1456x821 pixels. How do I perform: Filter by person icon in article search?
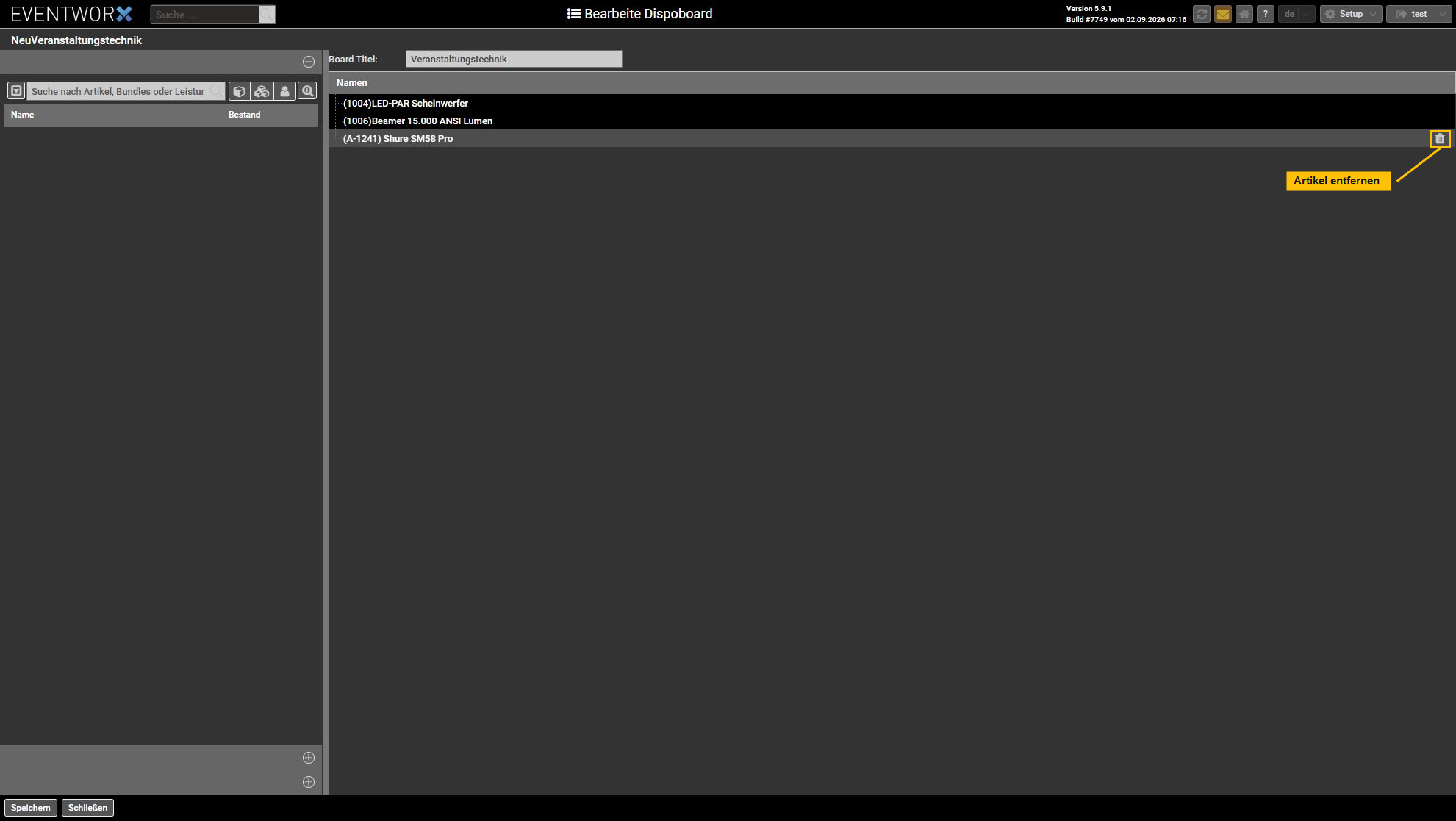(x=285, y=91)
